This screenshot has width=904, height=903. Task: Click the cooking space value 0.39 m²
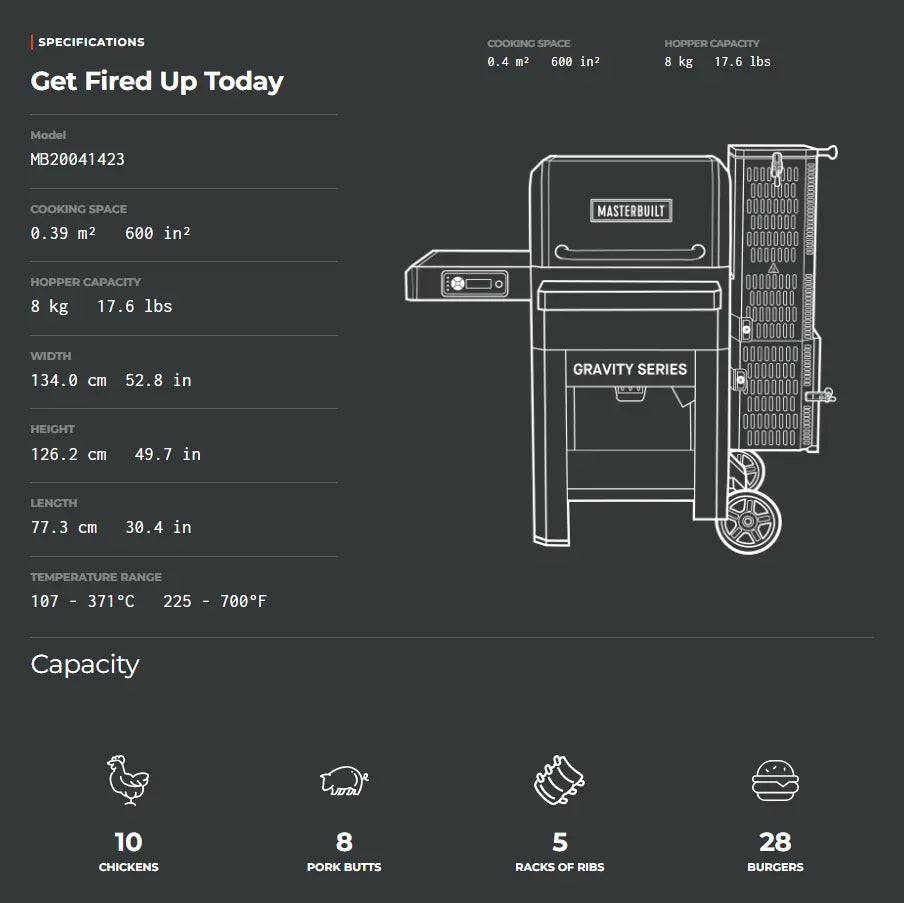click(x=63, y=233)
